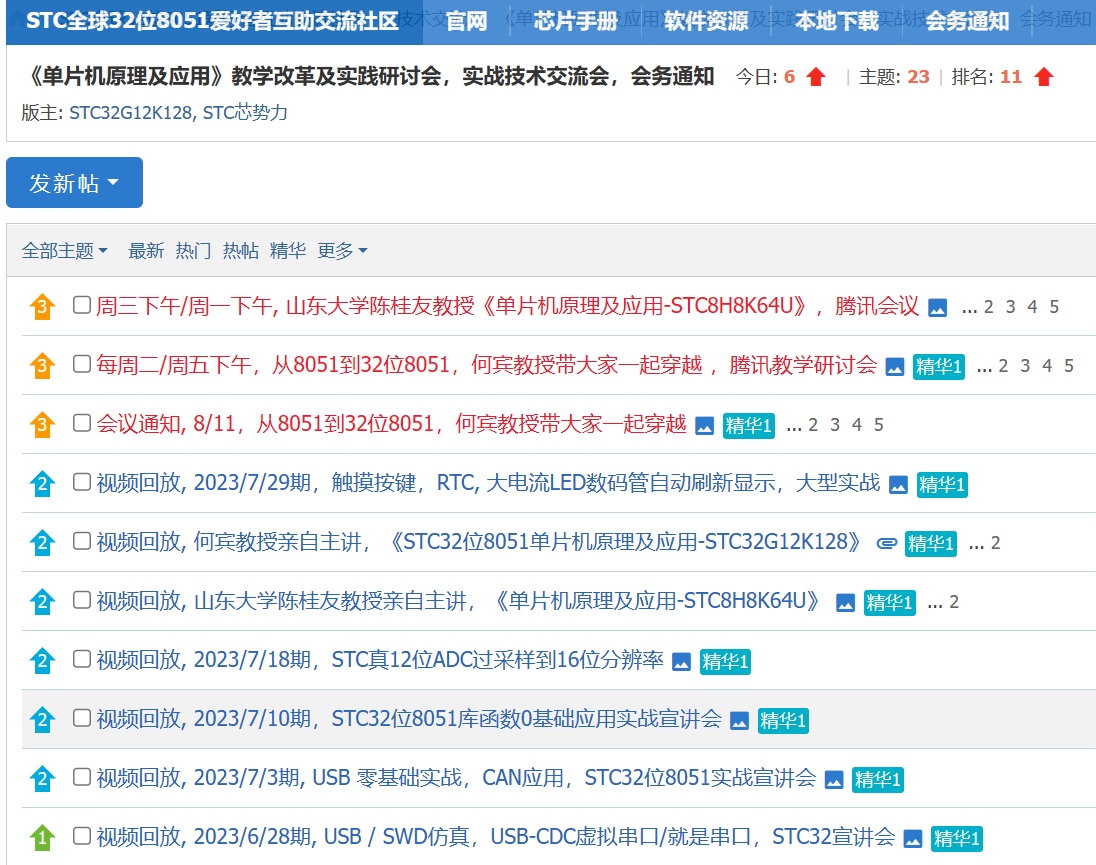Go to page 2 of the 山东大学陈桂友教授亲自主讲 thread
1096x865 pixels.
click(x=954, y=602)
